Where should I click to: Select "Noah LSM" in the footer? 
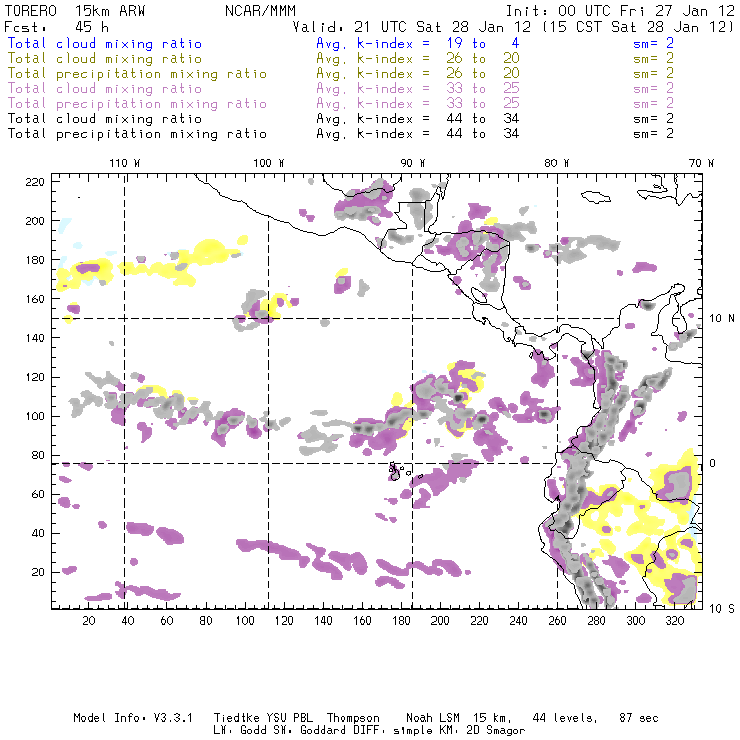point(433,718)
